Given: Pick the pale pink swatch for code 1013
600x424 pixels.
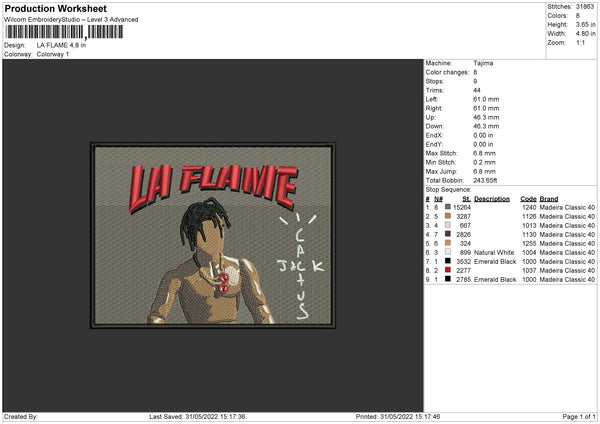Looking at the screenshot, I should coord(448,225).
